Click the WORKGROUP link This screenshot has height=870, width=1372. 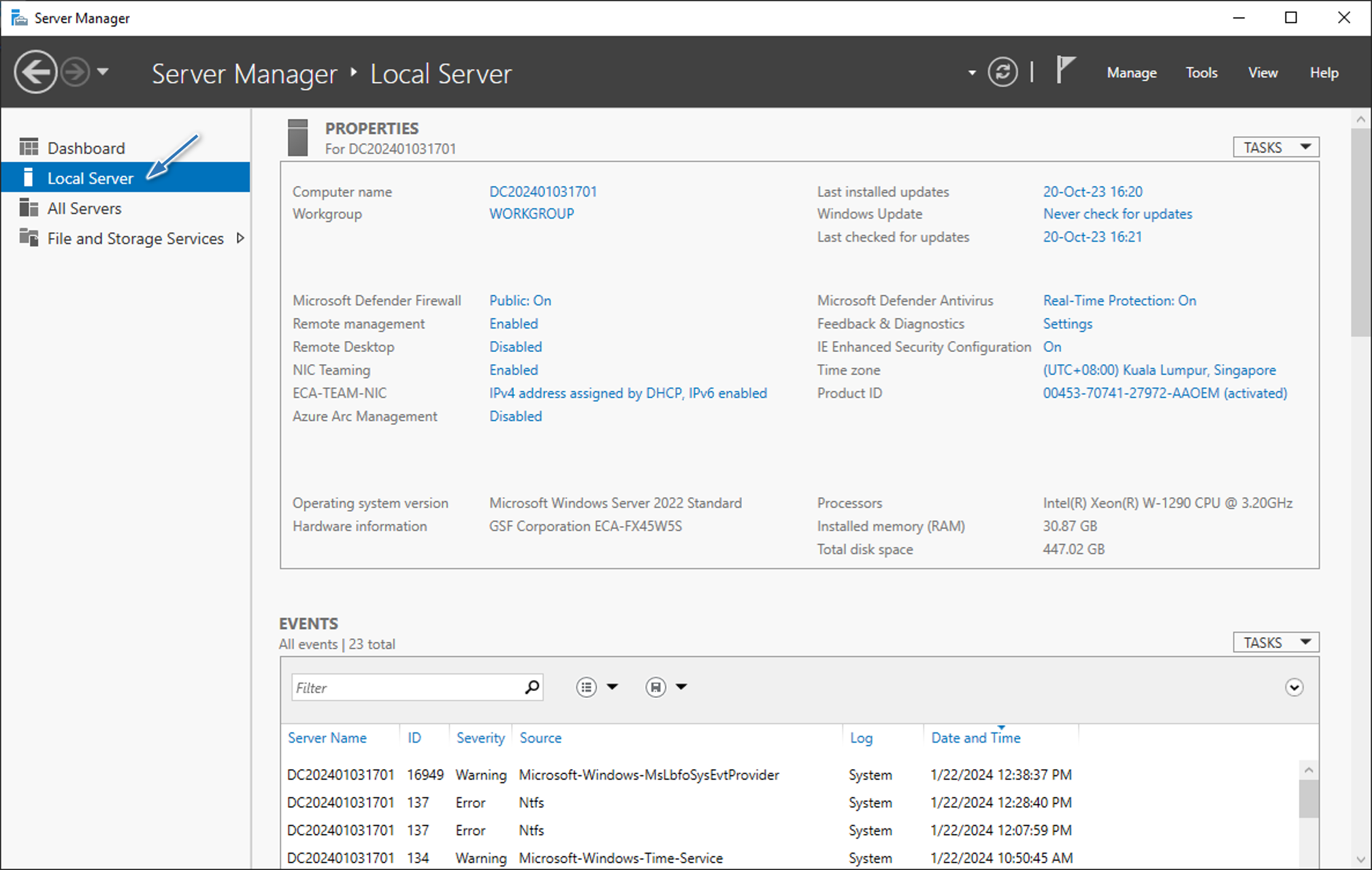pos(532,214)
